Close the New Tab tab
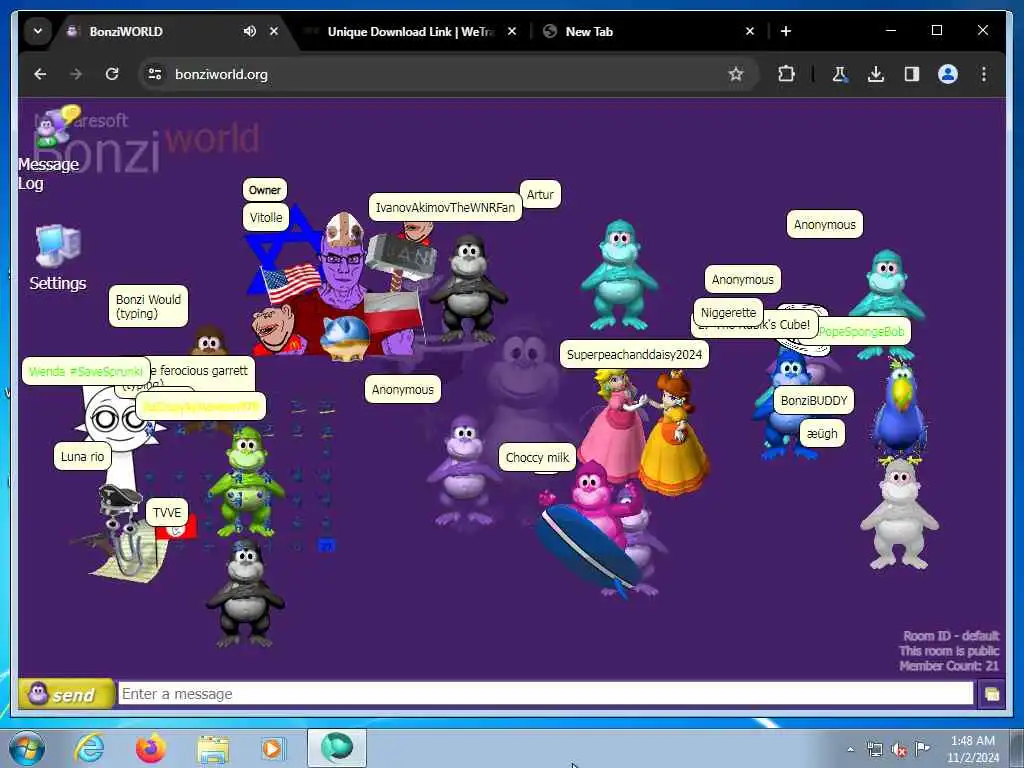1024x768 pixels. (x=750, y=31)
